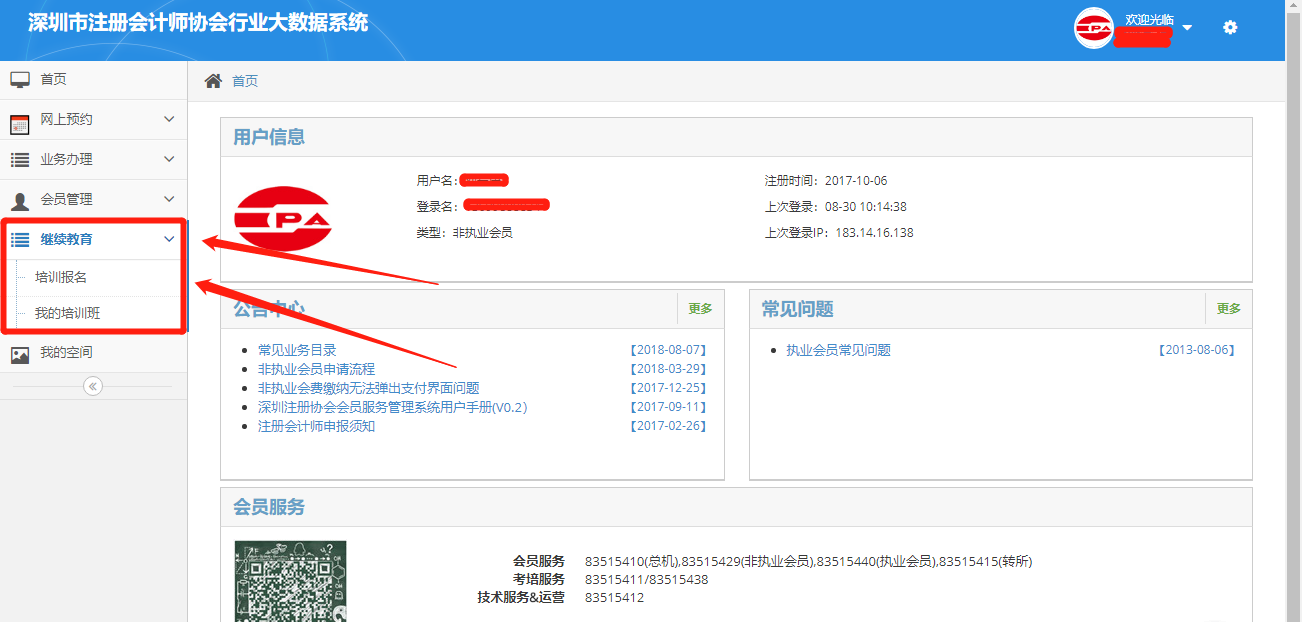The width and height of the screenshot is (1302, 622).
Task: Click 更多 in the 公告中心 panel
Action: pyautogui.click(x=700, y=309)
